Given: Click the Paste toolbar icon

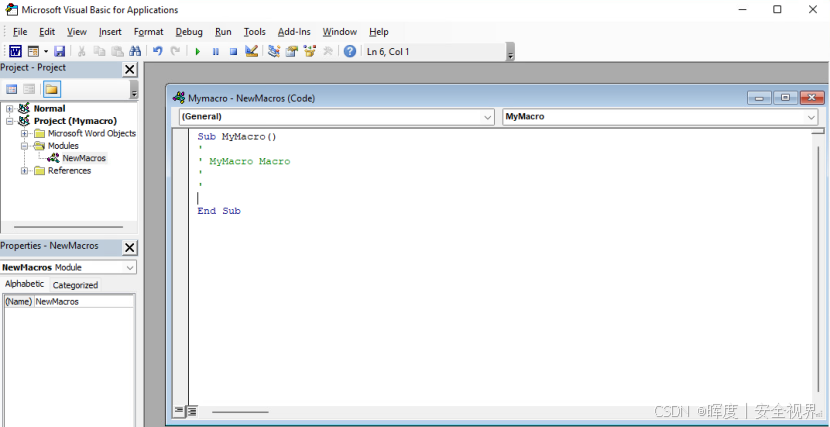Looking at the screenshot, I should coord(118,51).
